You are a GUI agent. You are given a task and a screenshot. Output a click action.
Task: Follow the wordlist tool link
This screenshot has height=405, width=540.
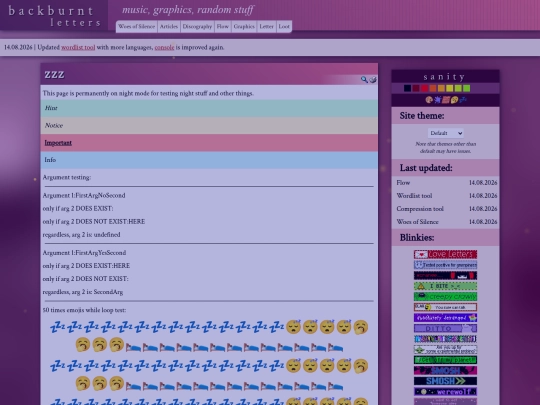[78, 48]
